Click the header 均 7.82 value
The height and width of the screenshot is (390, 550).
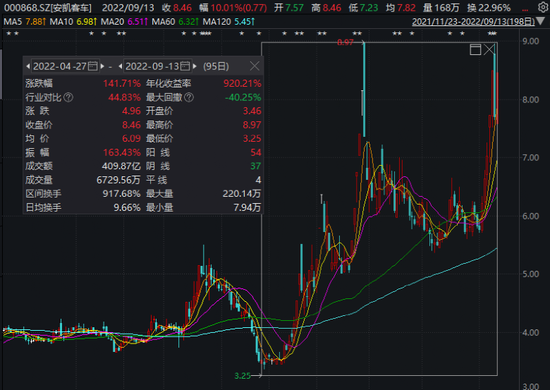[401, 8]
